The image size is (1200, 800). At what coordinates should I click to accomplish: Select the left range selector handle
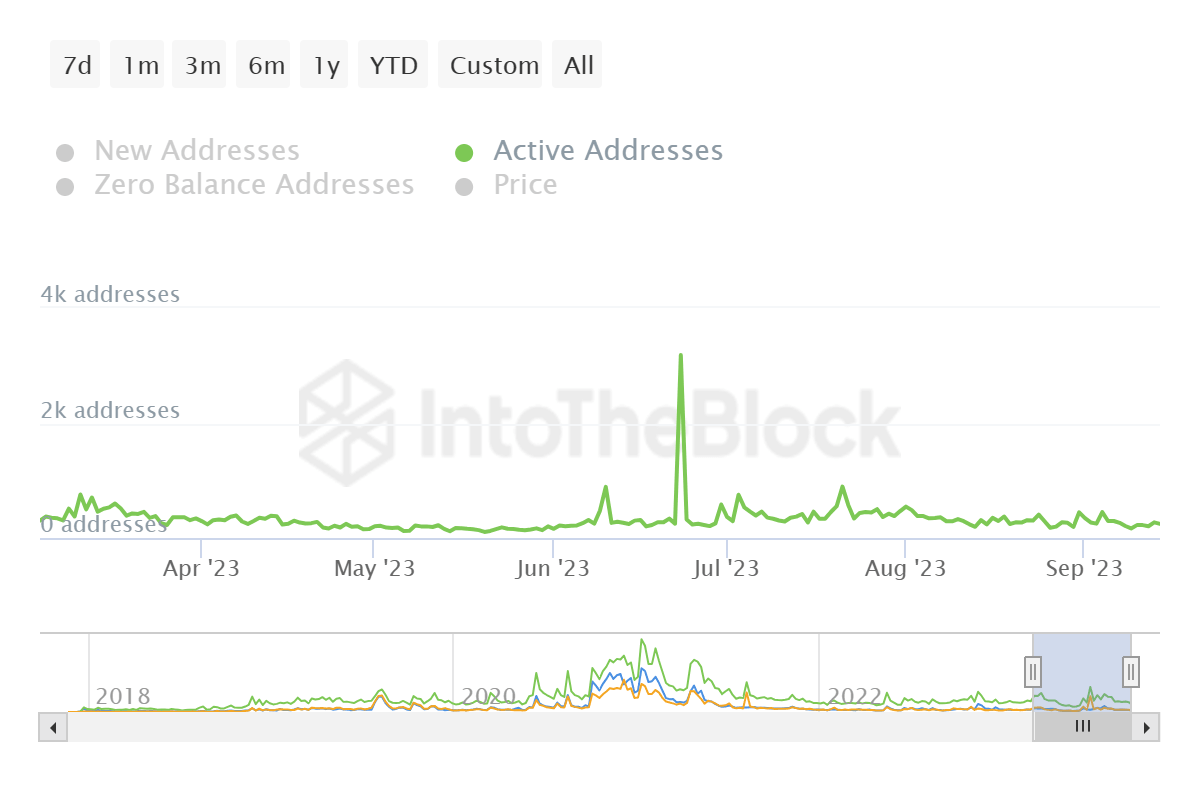[x=1033, y=672]
